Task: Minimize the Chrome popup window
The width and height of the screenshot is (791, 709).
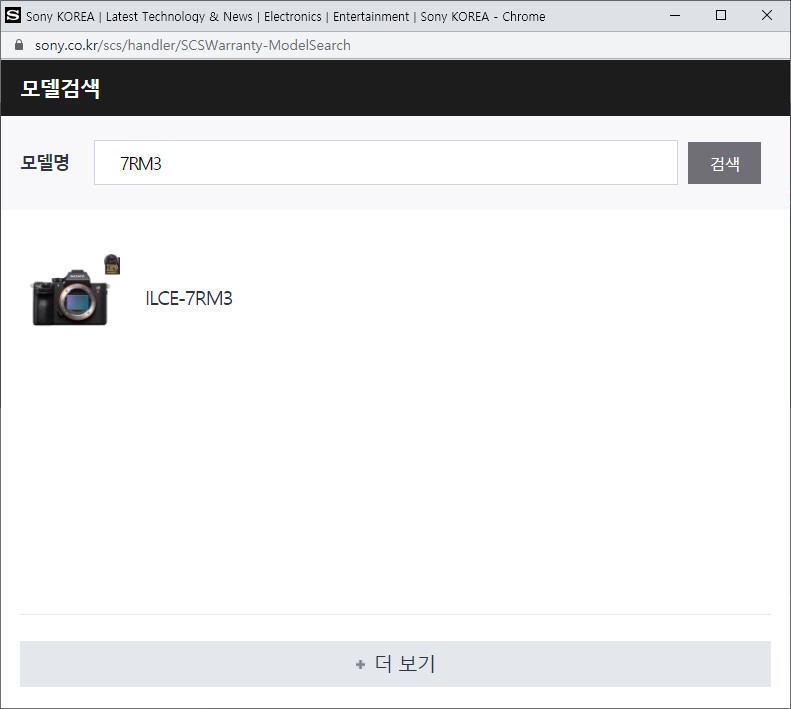Action: coord(675,16)
